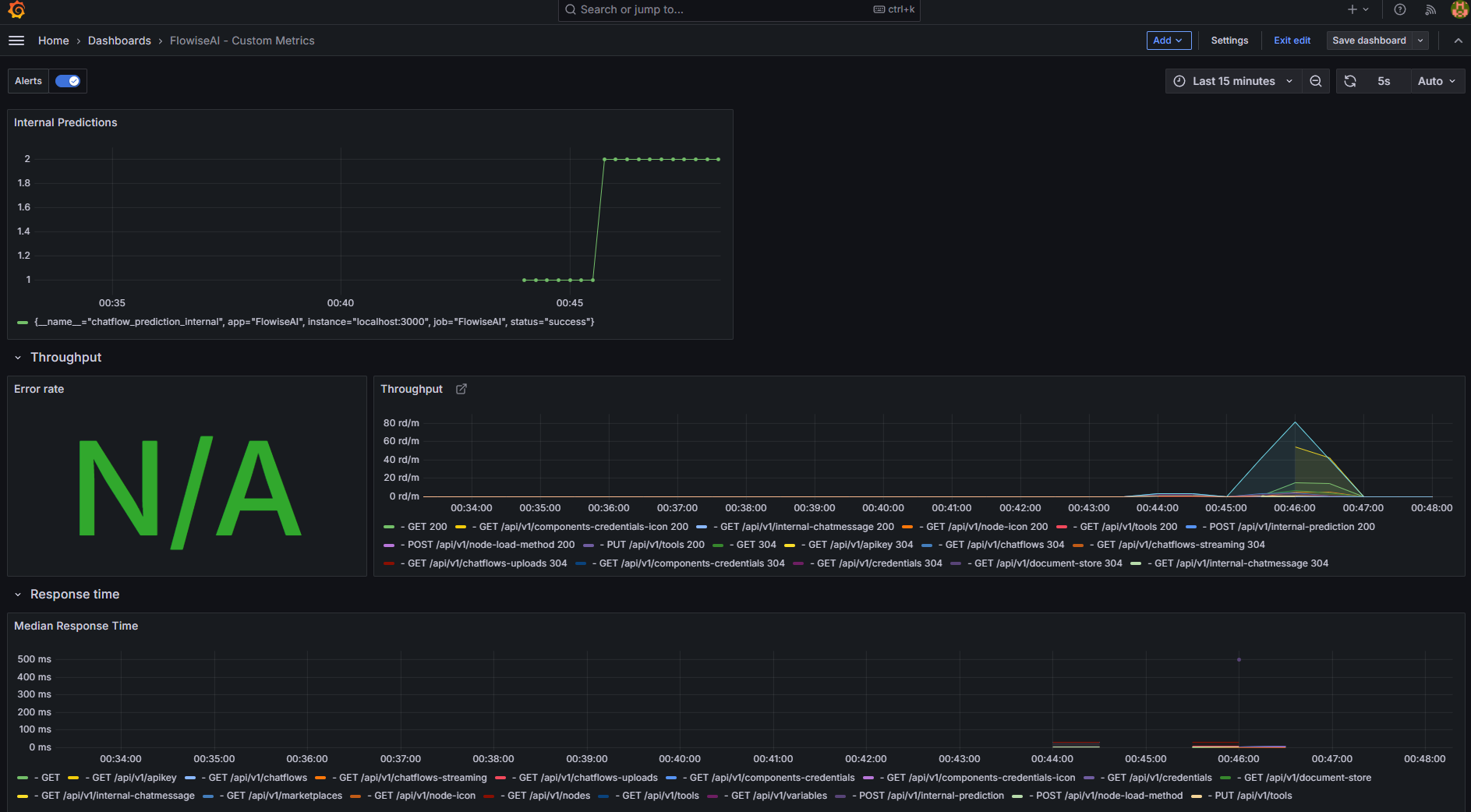
Task: Toggle the Alerts switch off
Action: tap(68, 81)
